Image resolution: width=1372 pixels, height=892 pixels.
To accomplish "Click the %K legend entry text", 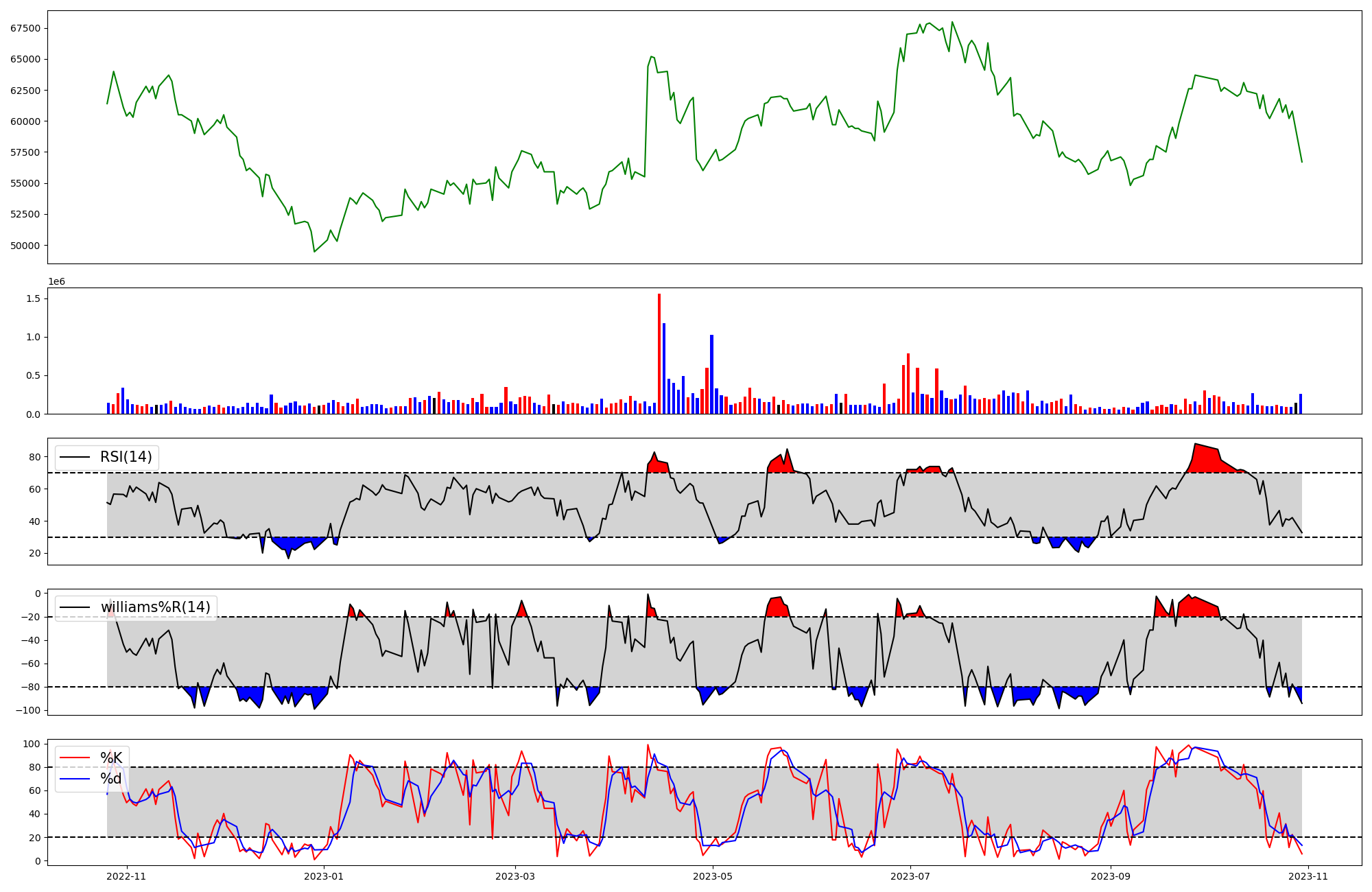I will click(111, 758).
